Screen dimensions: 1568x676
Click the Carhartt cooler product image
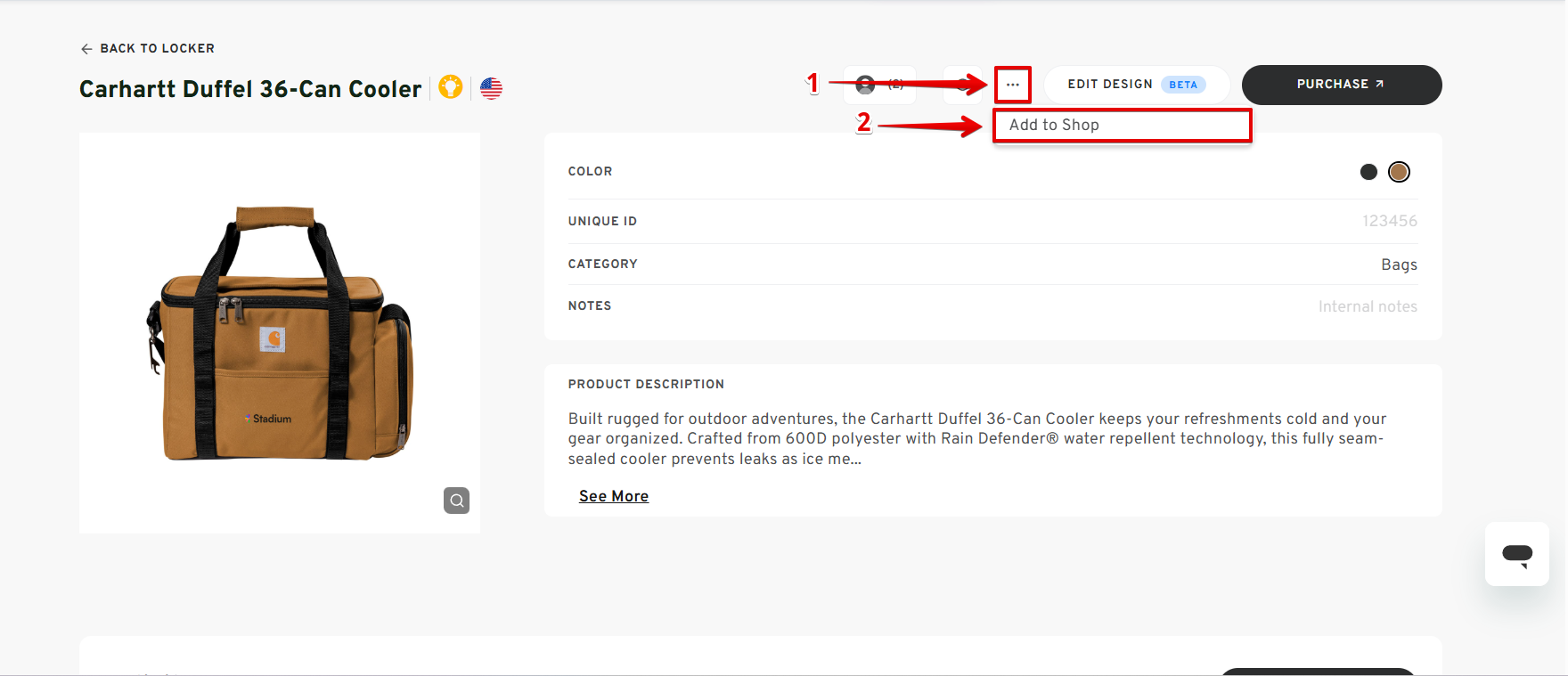coord(280,334)
